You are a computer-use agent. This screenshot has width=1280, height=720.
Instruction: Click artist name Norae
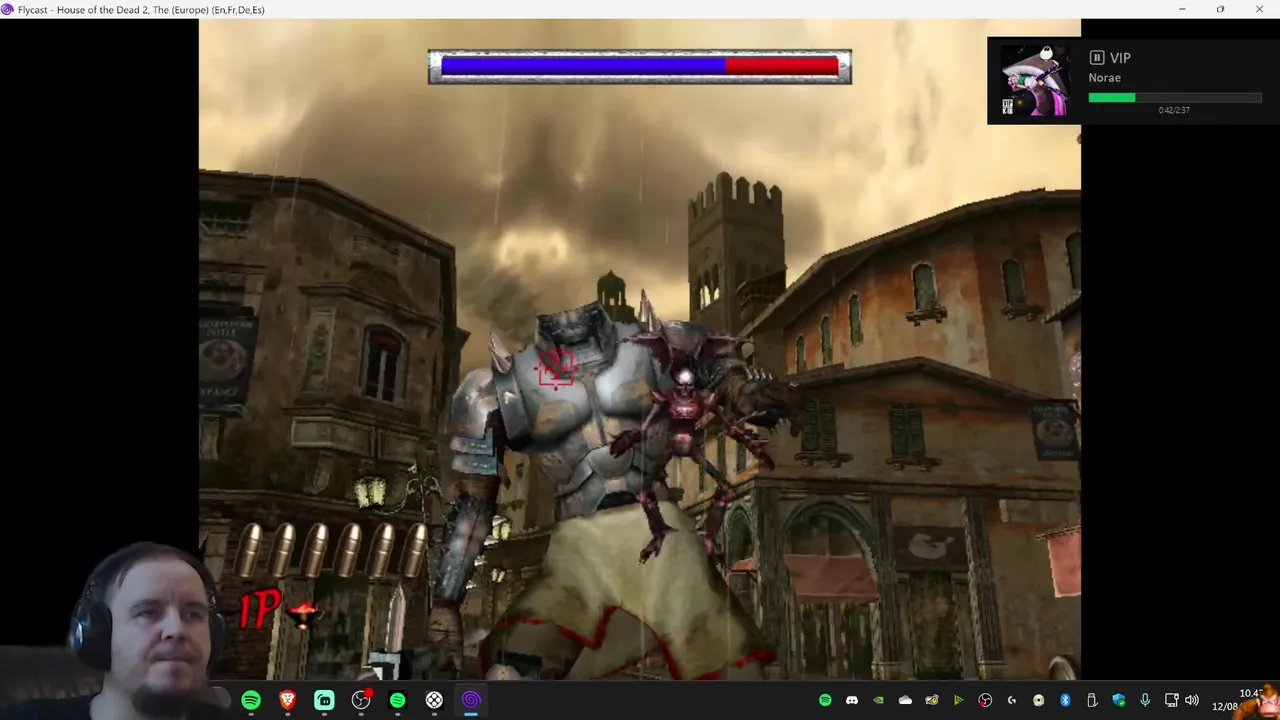point(1105,78)
